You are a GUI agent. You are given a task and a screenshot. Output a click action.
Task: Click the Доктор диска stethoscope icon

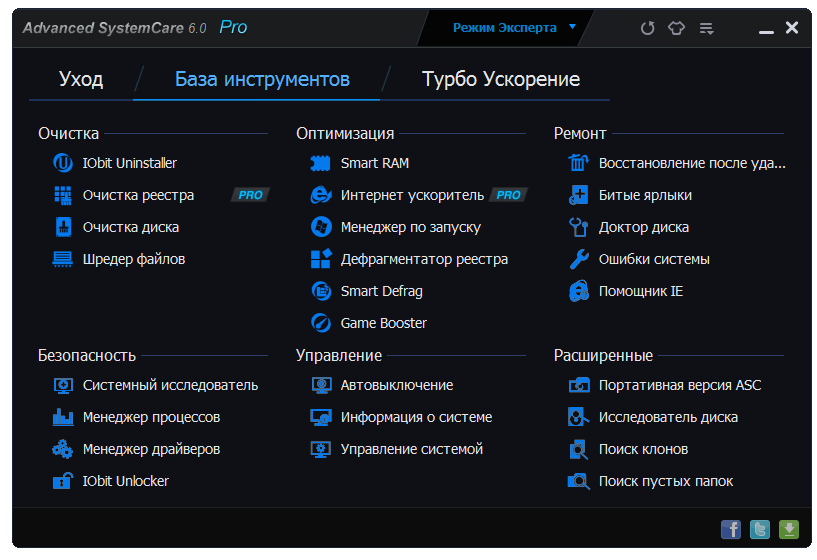click(x=578, y=227)
